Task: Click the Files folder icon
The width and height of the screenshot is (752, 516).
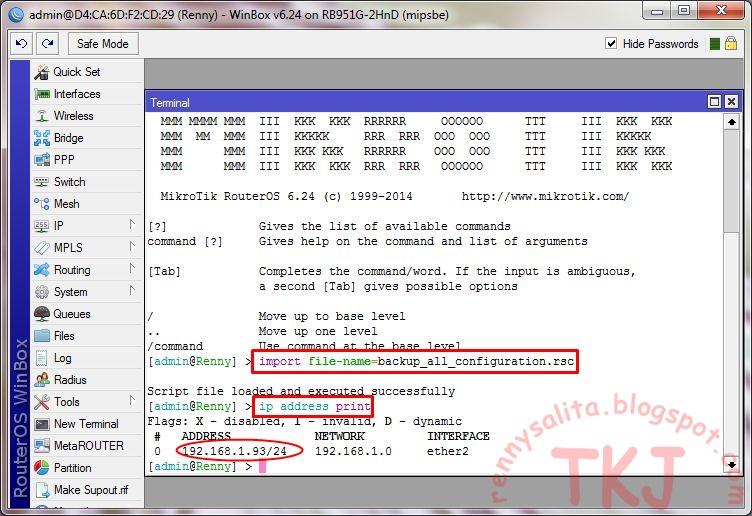Action: tap(42, 336)
